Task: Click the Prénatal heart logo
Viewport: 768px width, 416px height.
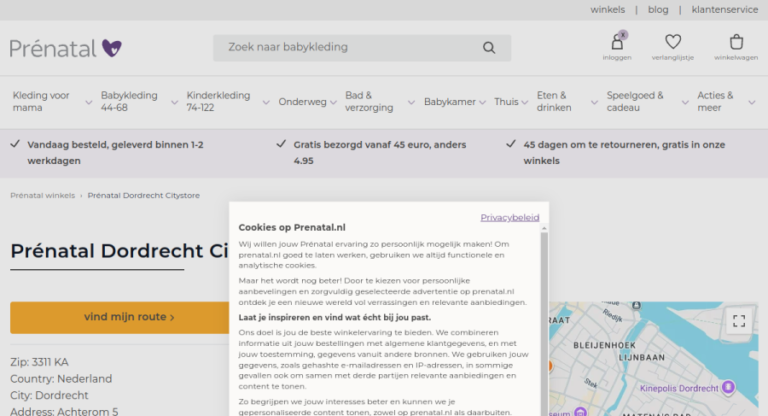Action: 66,48
